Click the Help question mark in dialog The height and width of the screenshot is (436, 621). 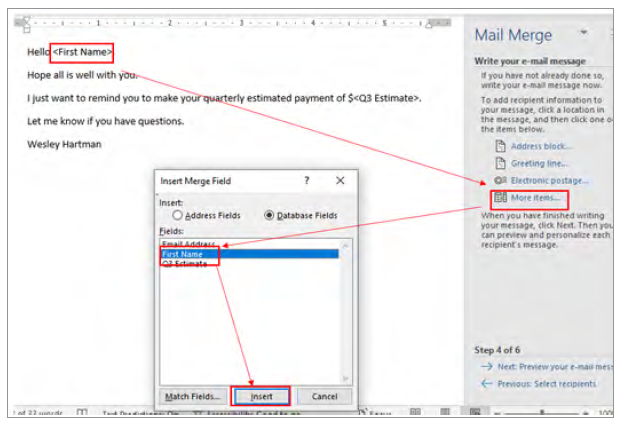pyautogui.click(x=306, y=181)
